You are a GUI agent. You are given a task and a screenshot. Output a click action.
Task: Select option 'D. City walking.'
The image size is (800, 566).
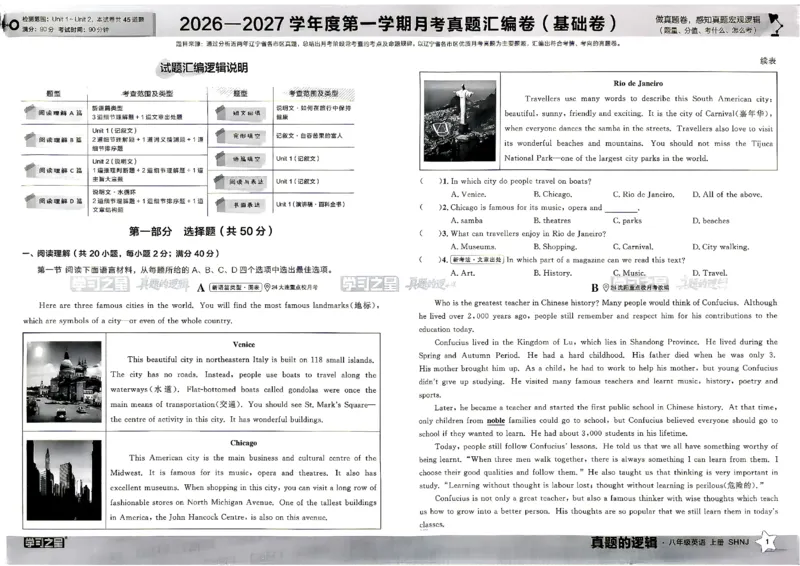720,247
